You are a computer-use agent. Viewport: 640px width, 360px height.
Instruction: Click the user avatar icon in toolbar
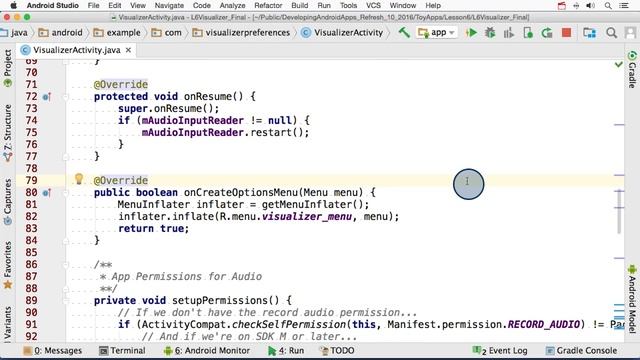(x=630, y=33)
